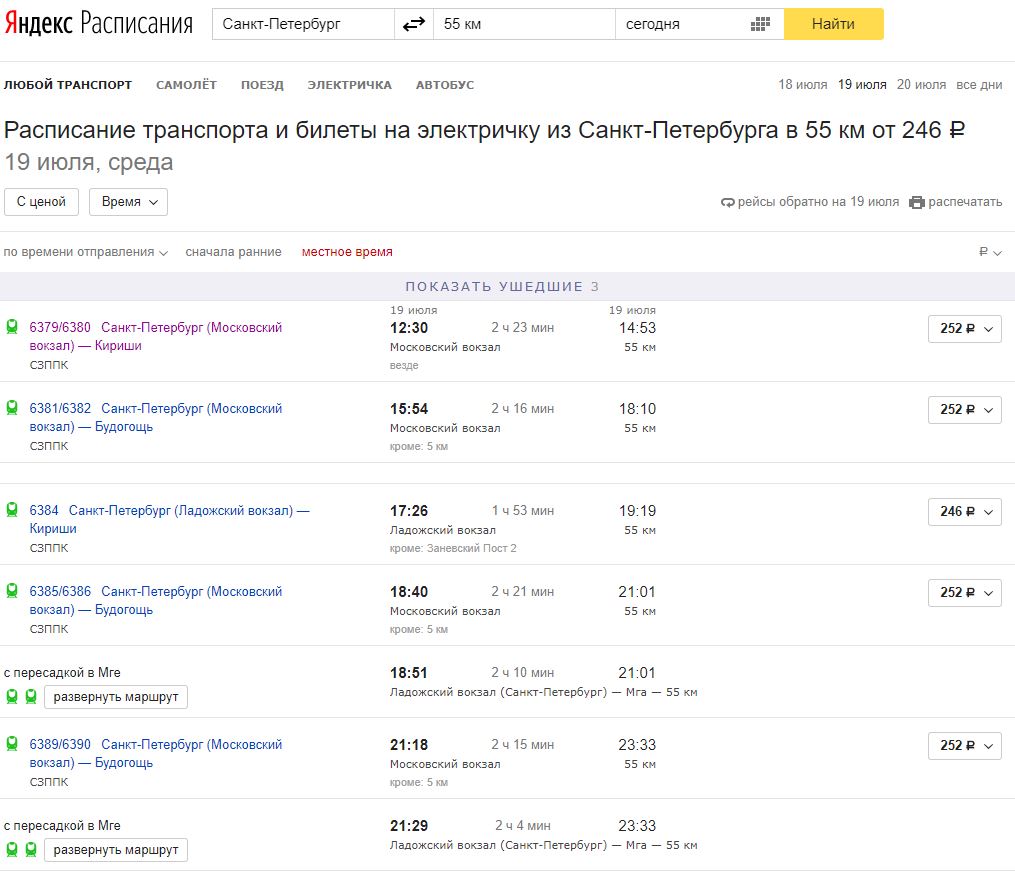The height and width of the screenshot is (873, 1015).
Task: Click the departure field Санкт-Петербург
Action: point(303,24)
